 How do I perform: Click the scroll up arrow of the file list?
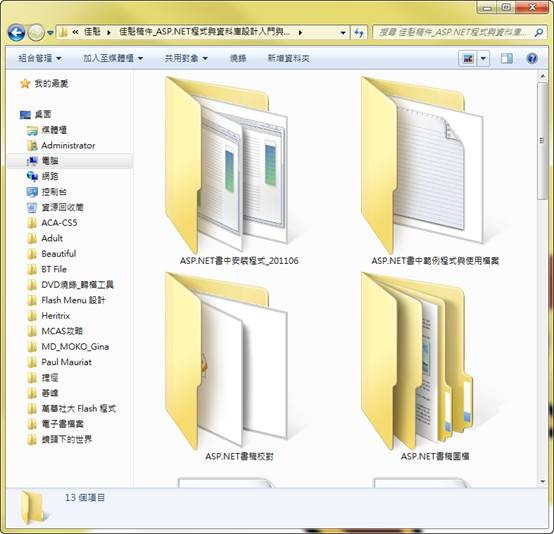(x=542, y=76)
